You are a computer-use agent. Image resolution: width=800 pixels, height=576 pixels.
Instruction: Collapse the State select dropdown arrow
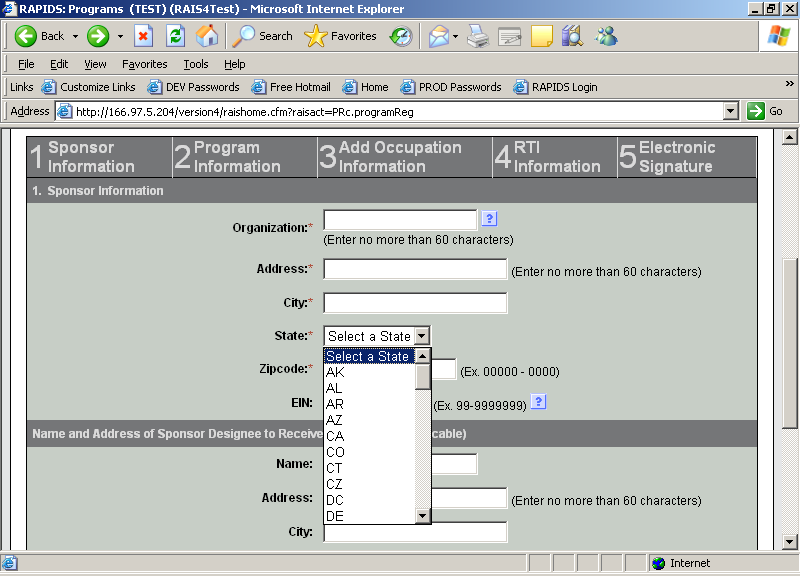(421, 336)
